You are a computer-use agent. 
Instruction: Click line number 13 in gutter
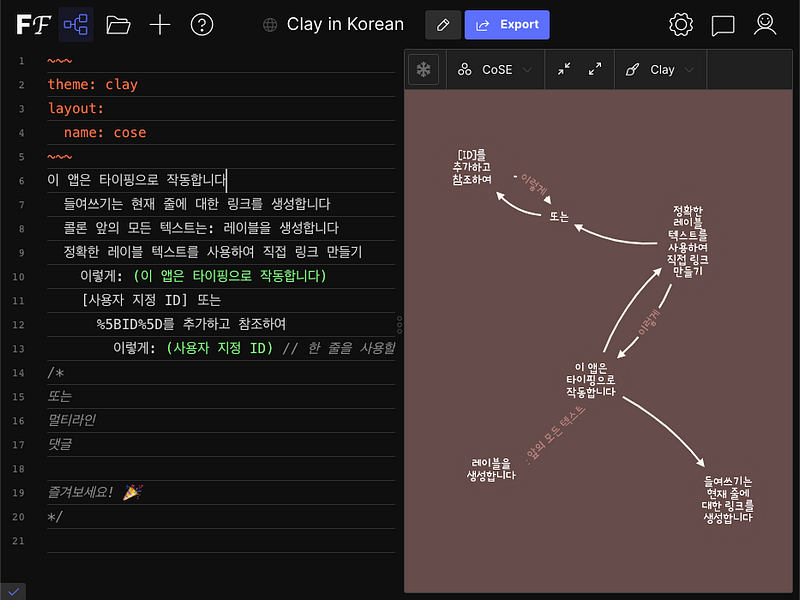(x=18, y=348)
